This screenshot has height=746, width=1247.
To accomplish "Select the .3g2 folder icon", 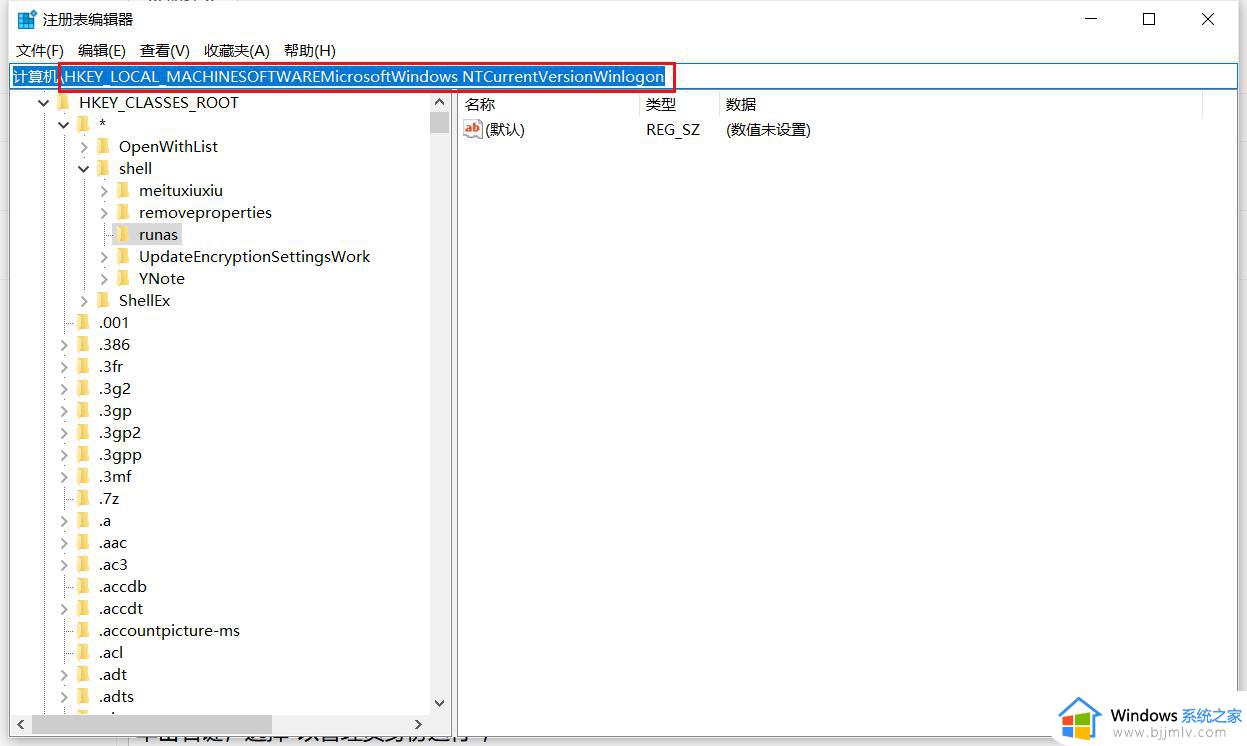I will pos(84,388).
